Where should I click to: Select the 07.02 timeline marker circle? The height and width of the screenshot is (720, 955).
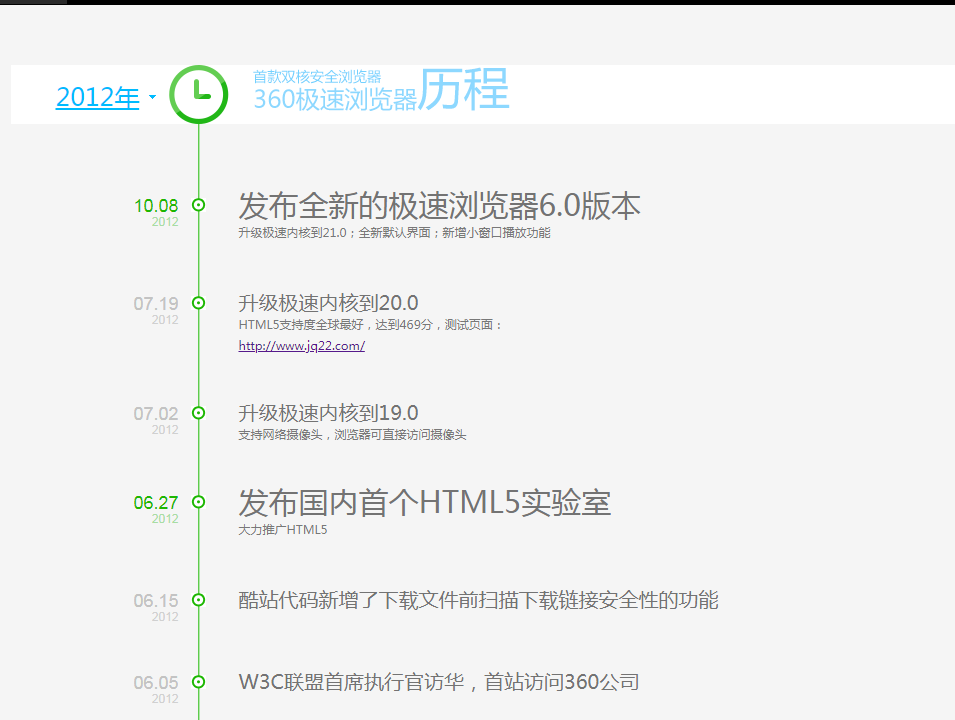pos(199,413)
